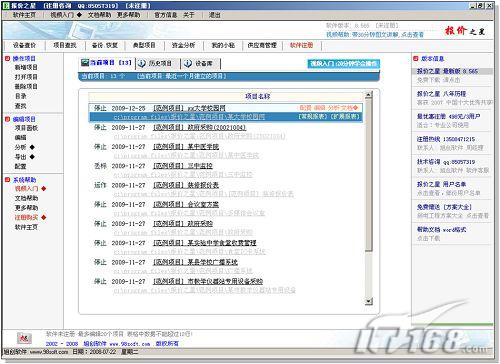Click the project list scroll-up arrow
This screenshot has height=364, width=500.
(x=368, y=95)
